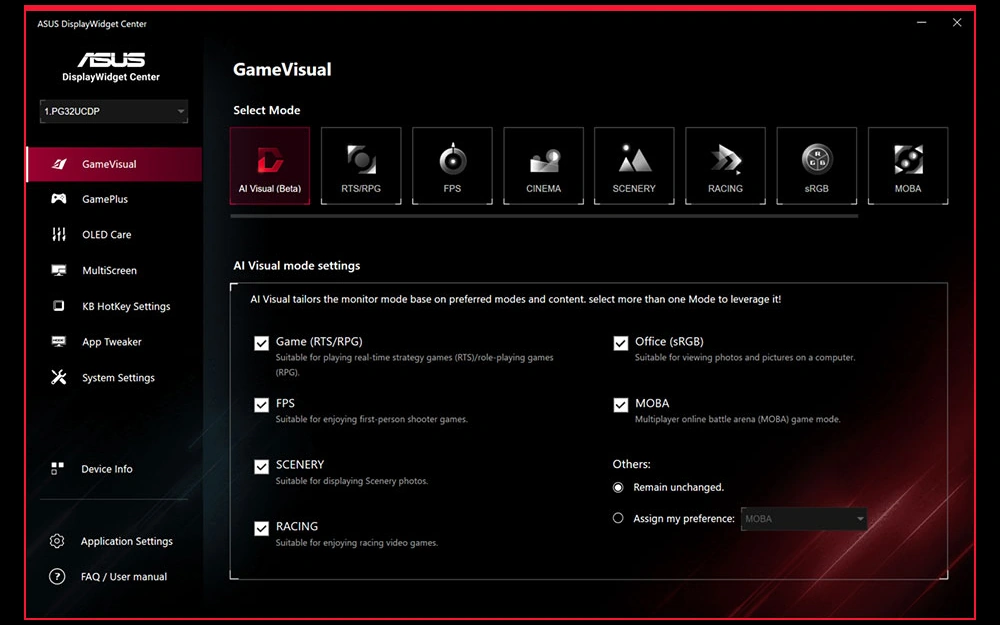The height and width of the screenshot is (625, 1000).
Task: Uncheck the Game (RTS/RPG) checkbox
Action: click(x=261, y=343)
